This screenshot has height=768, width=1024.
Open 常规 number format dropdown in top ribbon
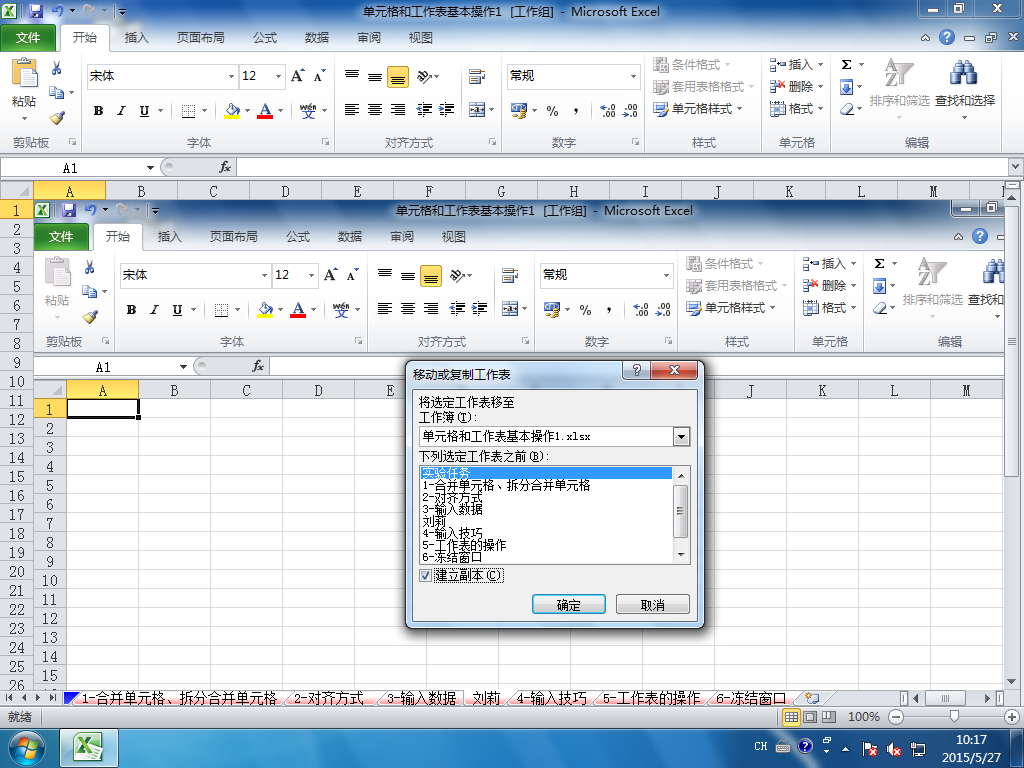click(633, 76)
